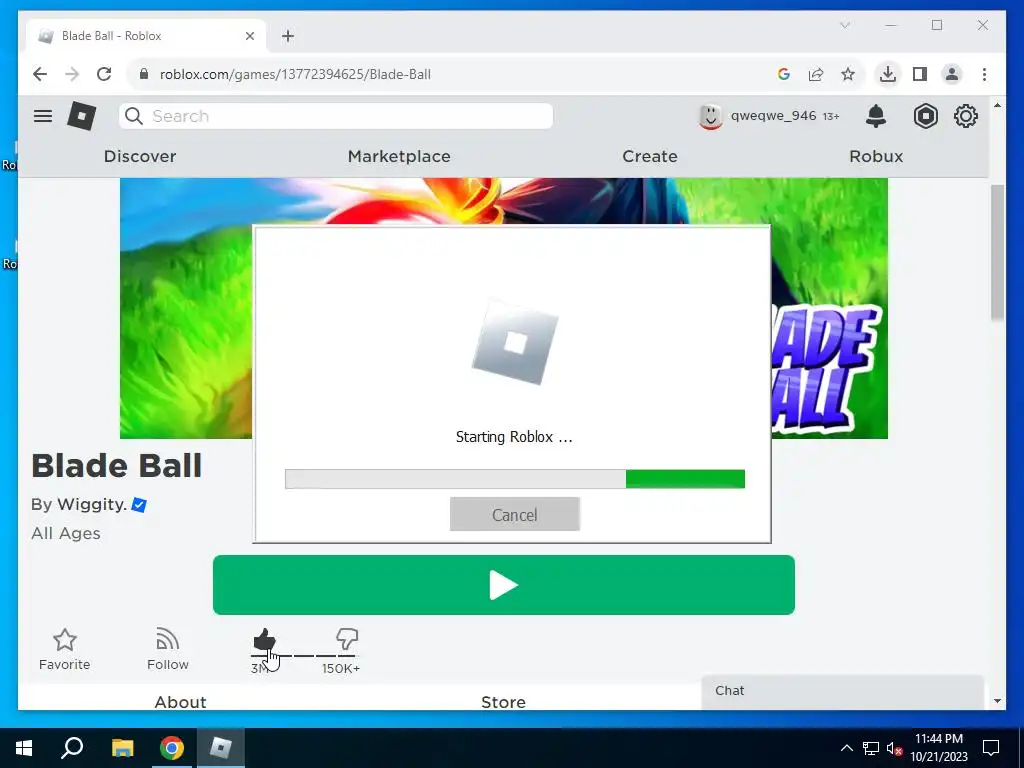Click the qweqwe_946 username link
Screen dimensions: 1024x768
coord(773,116)
